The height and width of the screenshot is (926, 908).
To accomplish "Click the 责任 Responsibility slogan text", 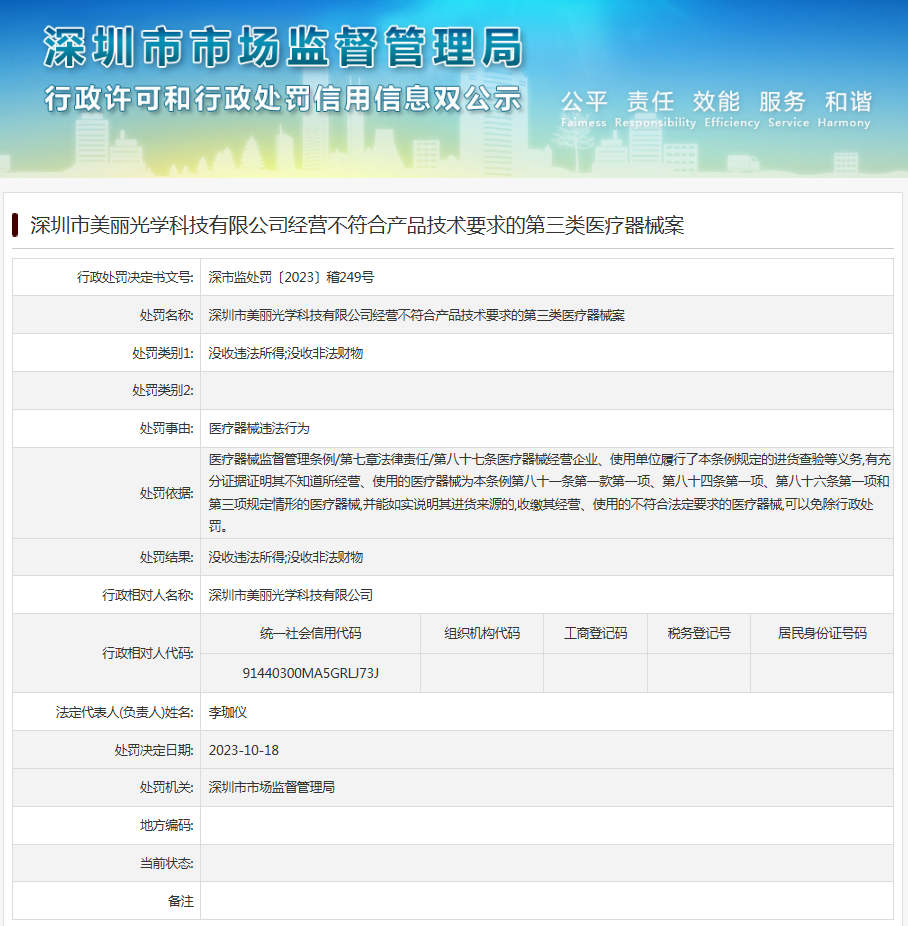I will [655, 109].
